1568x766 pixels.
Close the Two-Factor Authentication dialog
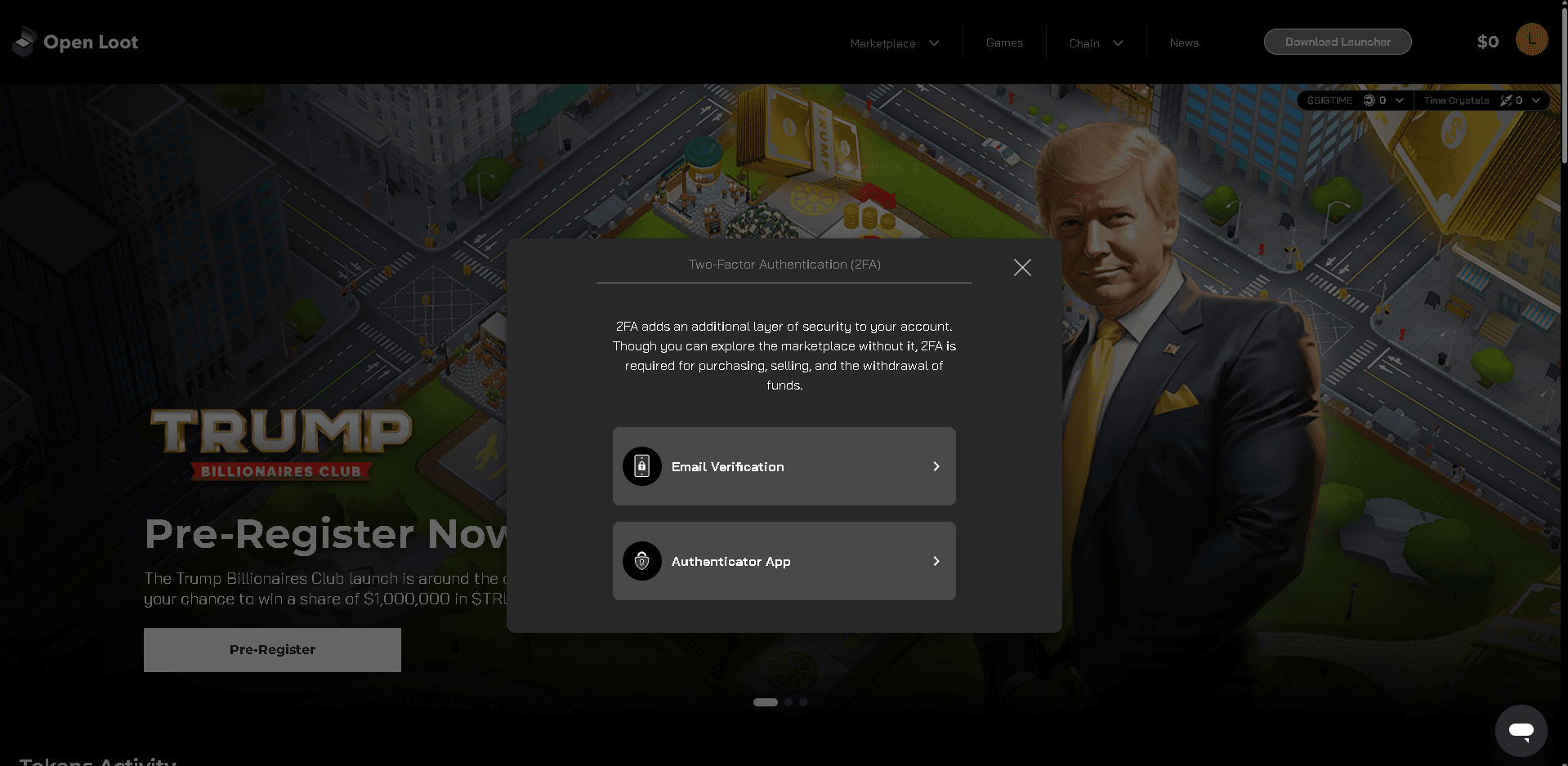tap(1022, 267)
